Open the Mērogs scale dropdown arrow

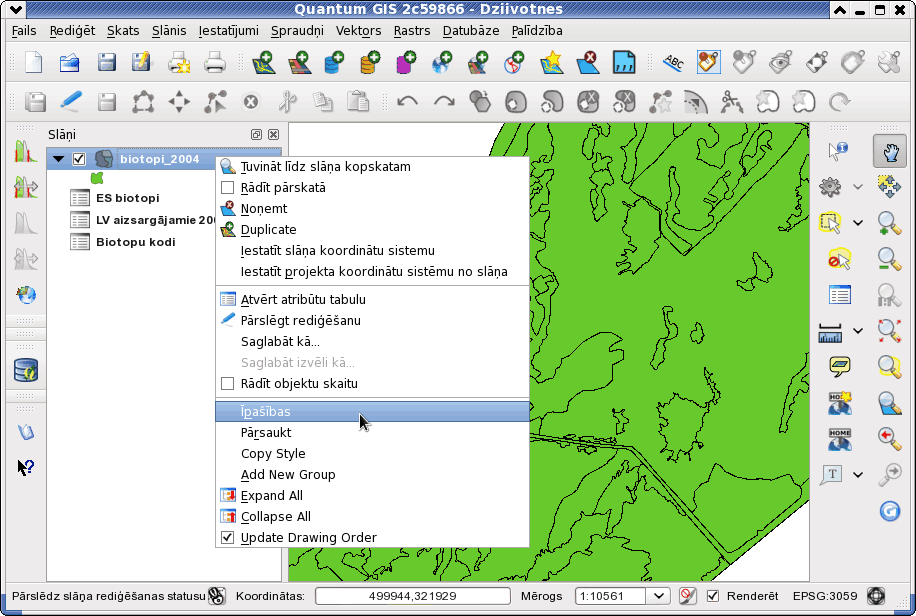point(658,596)
